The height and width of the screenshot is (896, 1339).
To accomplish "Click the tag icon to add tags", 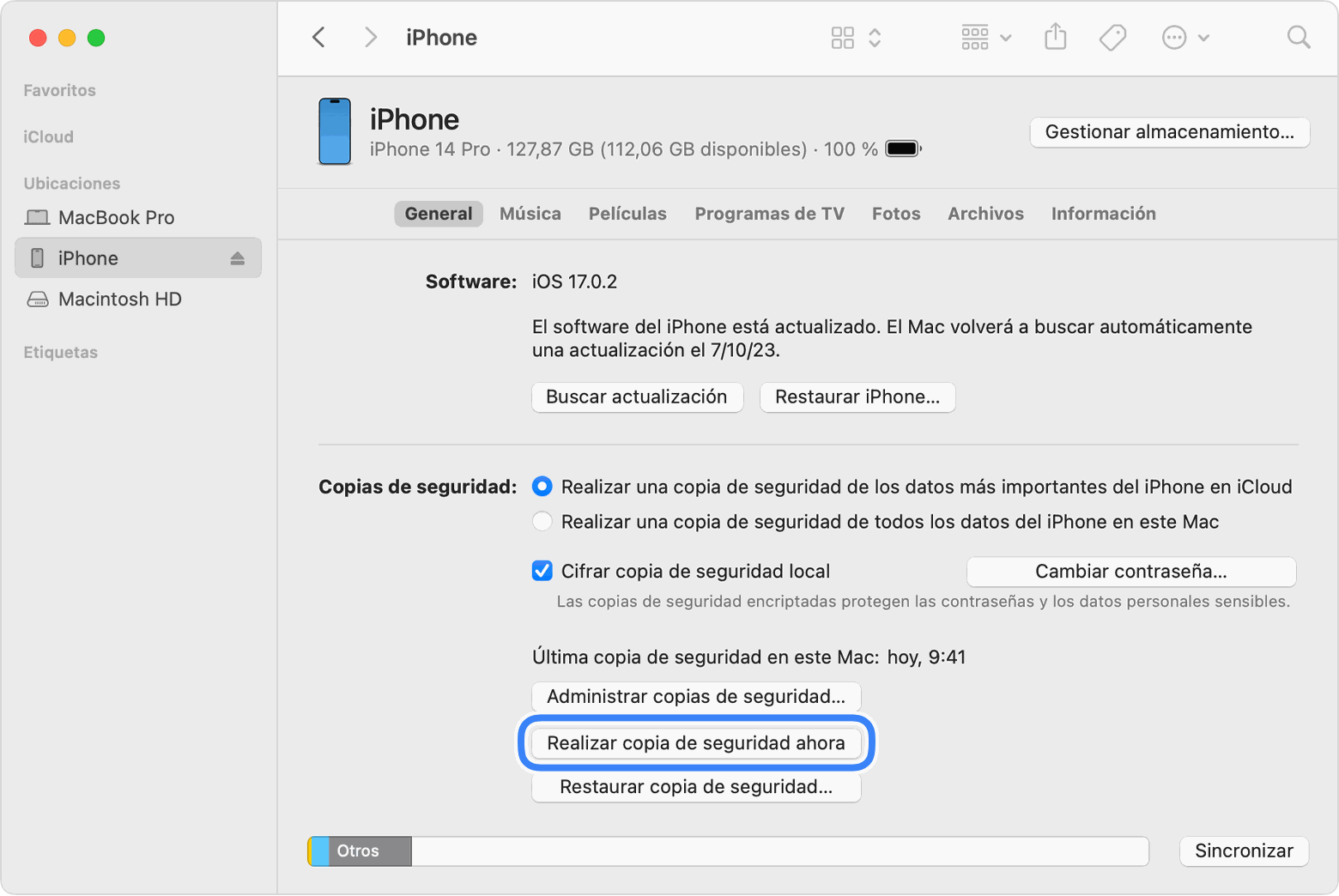I will point(1112,38).
